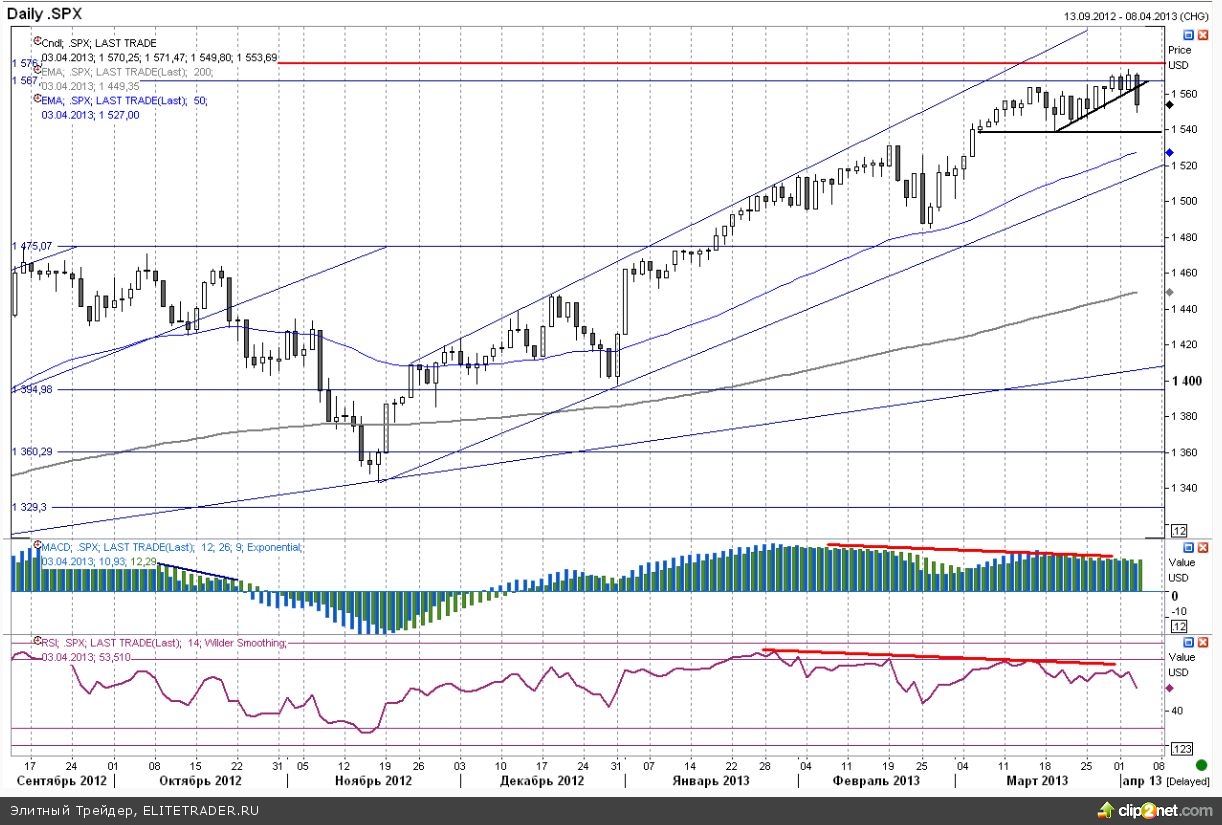
Task: Click the .12 precision box under price axis
Action: (x=1179, y=530)
